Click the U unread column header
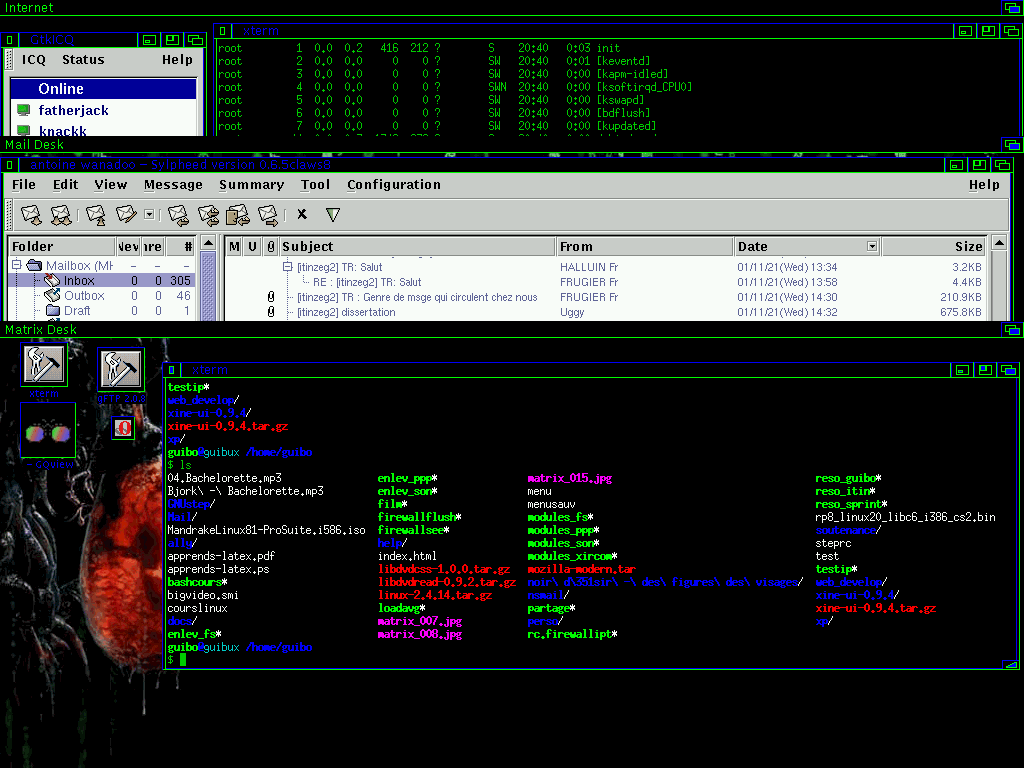The height and width of the screenshot is (768, 1024). pos(252,246)
